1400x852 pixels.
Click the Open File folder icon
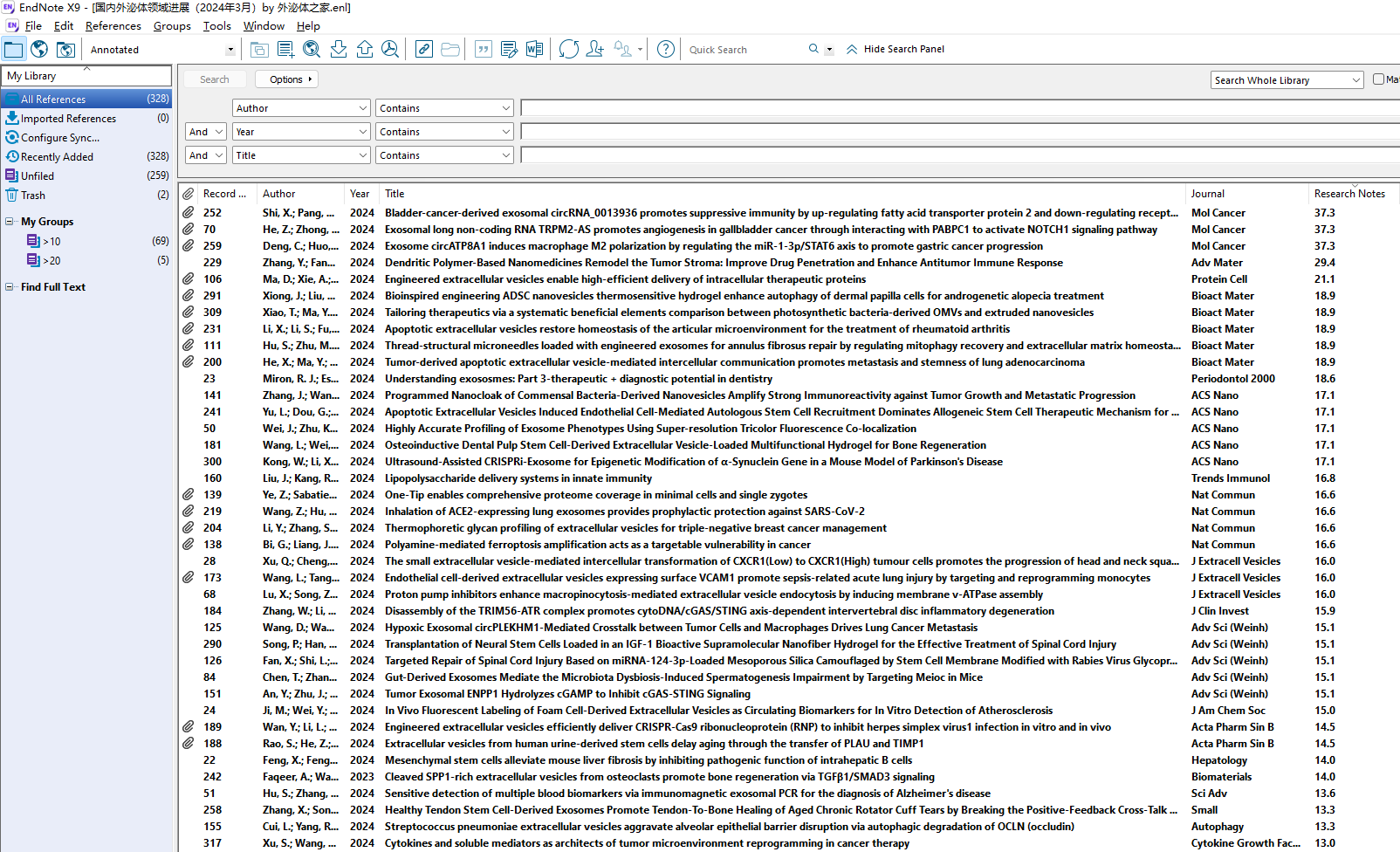coord(450,50)
